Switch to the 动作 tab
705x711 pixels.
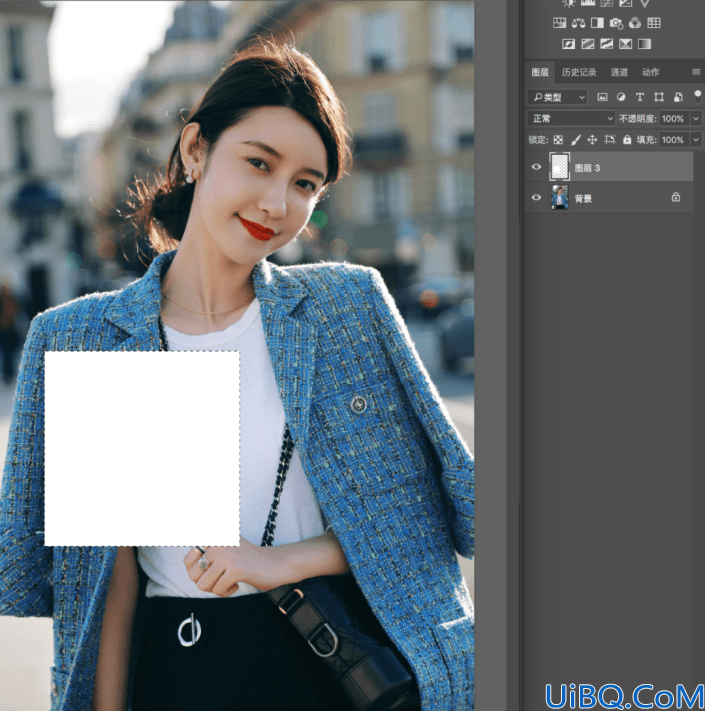point(651,72)
